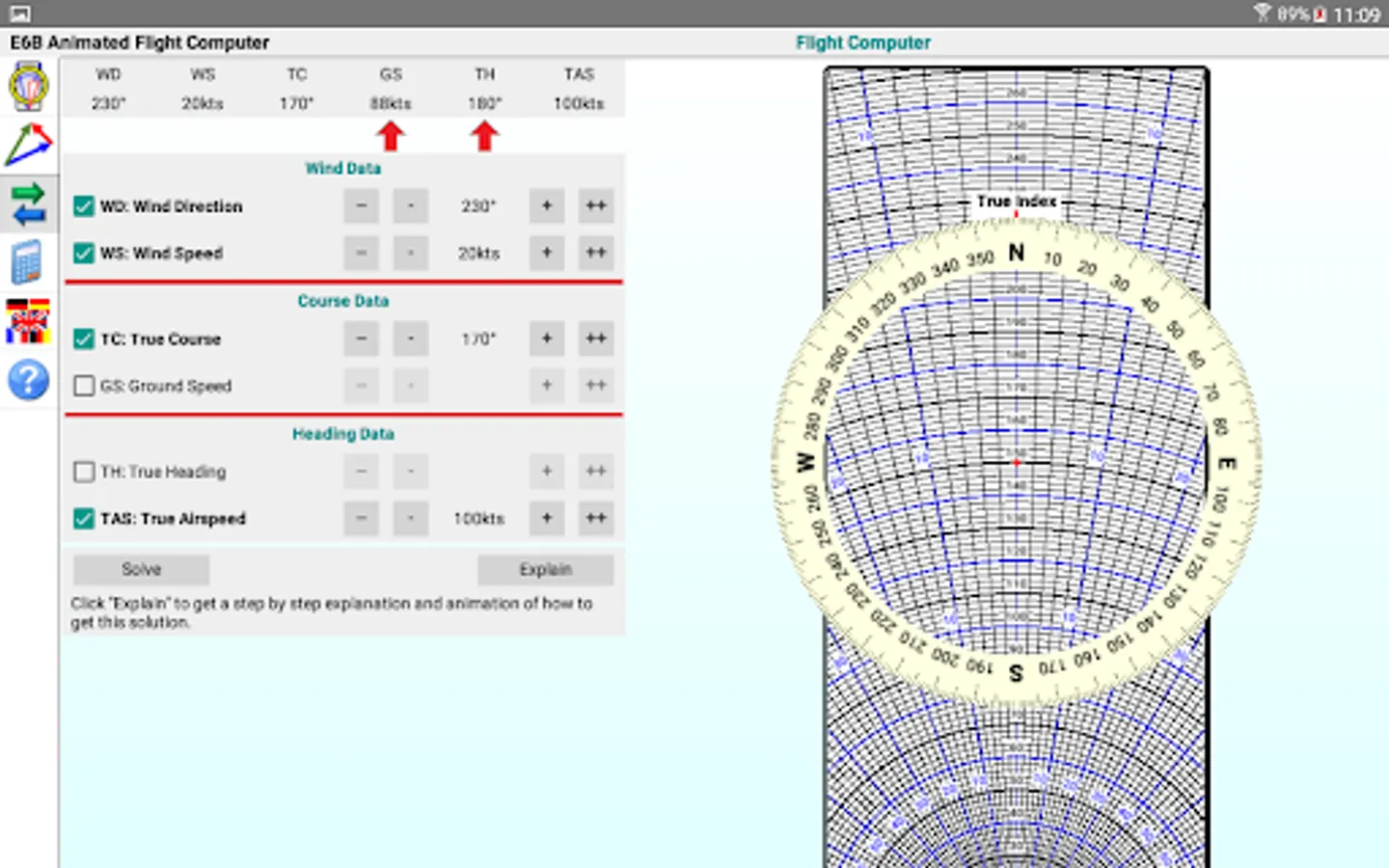Increase True Airspeed with the single-plus button

point(547,518)
